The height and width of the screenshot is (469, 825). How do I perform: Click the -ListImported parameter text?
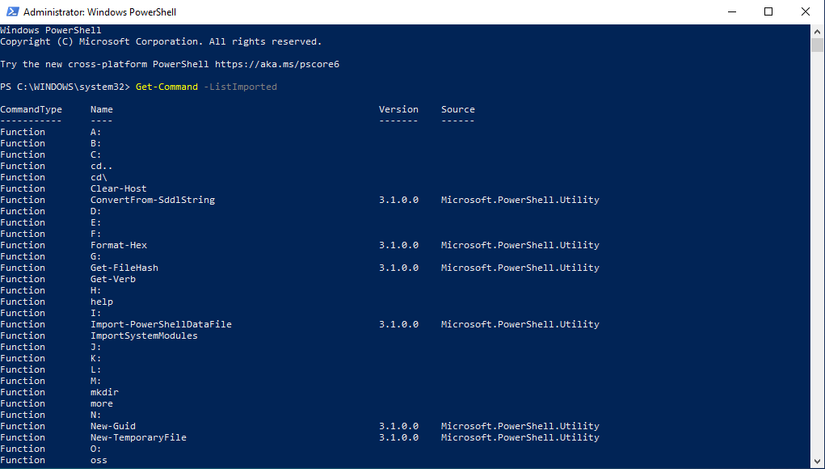click(x=240, y=87)
